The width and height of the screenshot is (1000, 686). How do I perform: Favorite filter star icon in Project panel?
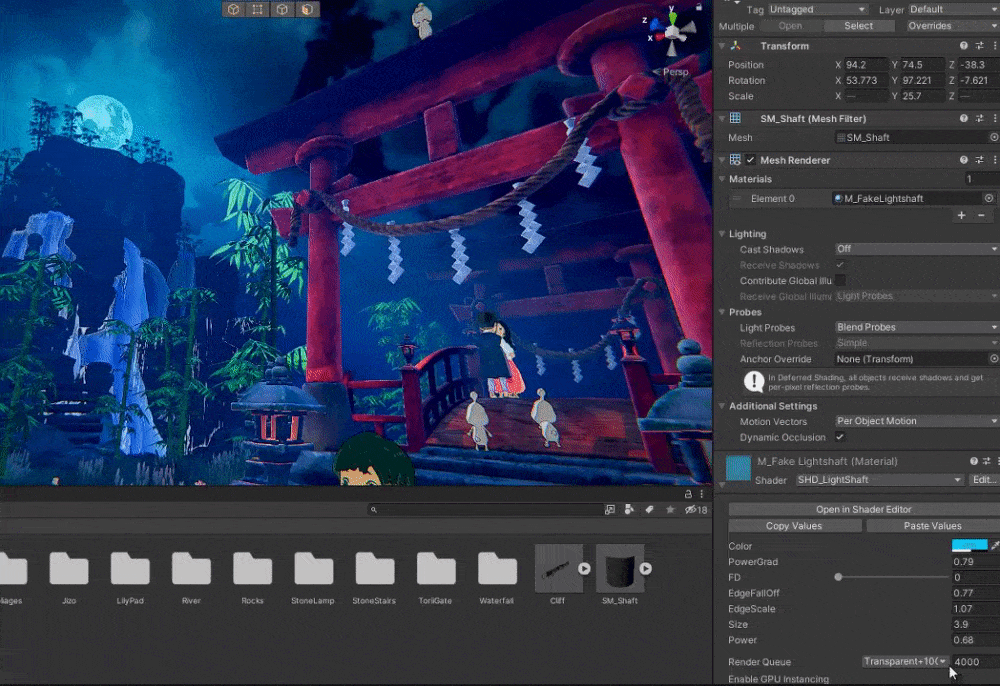tap(670, 510)
